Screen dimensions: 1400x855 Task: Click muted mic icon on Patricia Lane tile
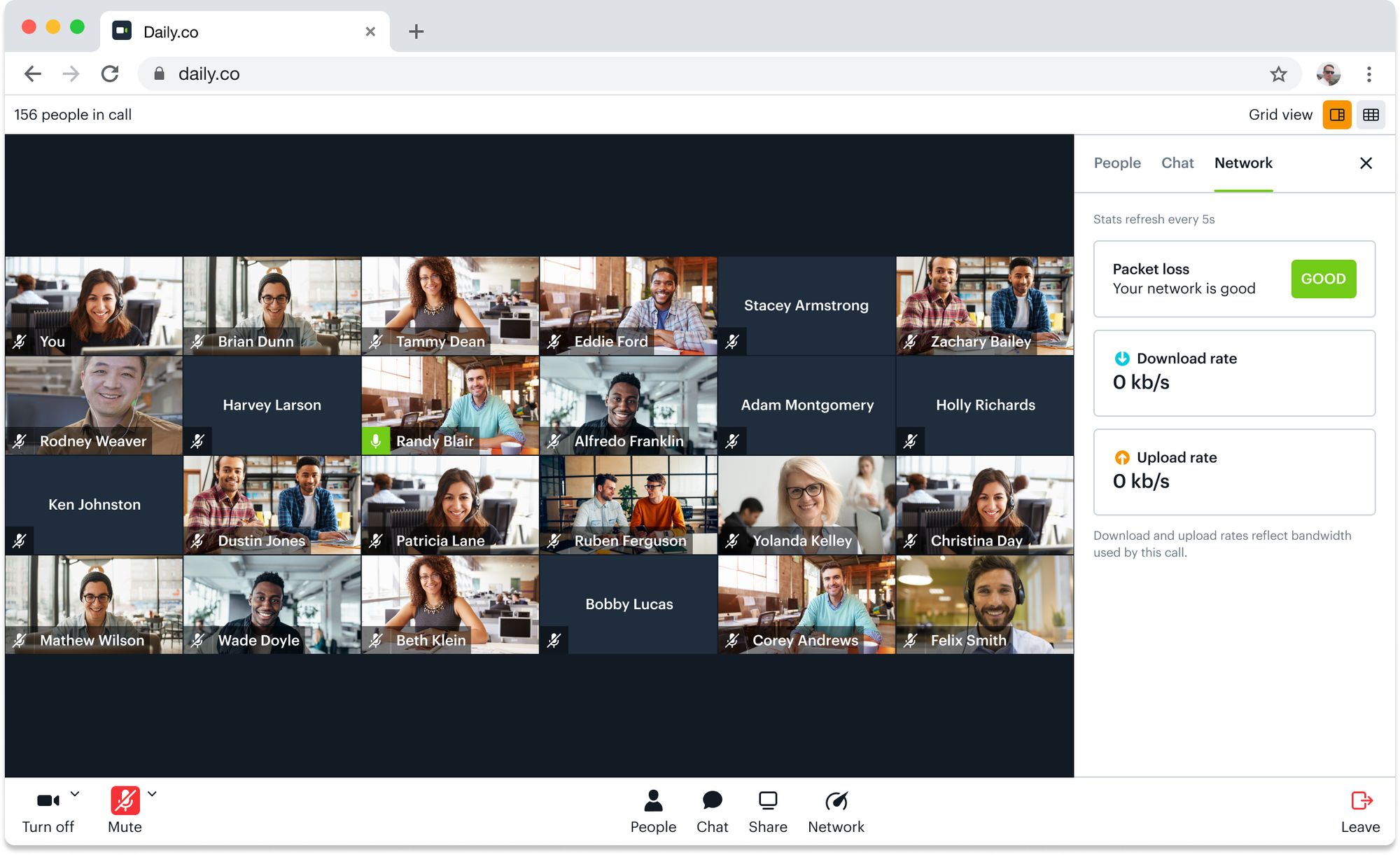tap(376, 541)
